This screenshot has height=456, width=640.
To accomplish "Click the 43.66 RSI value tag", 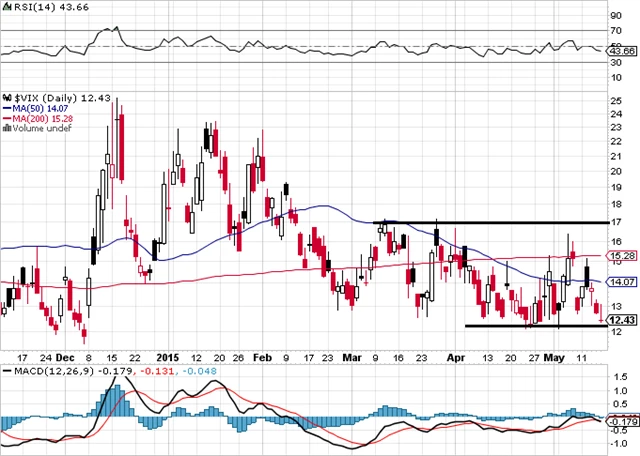I will [621, 50].
